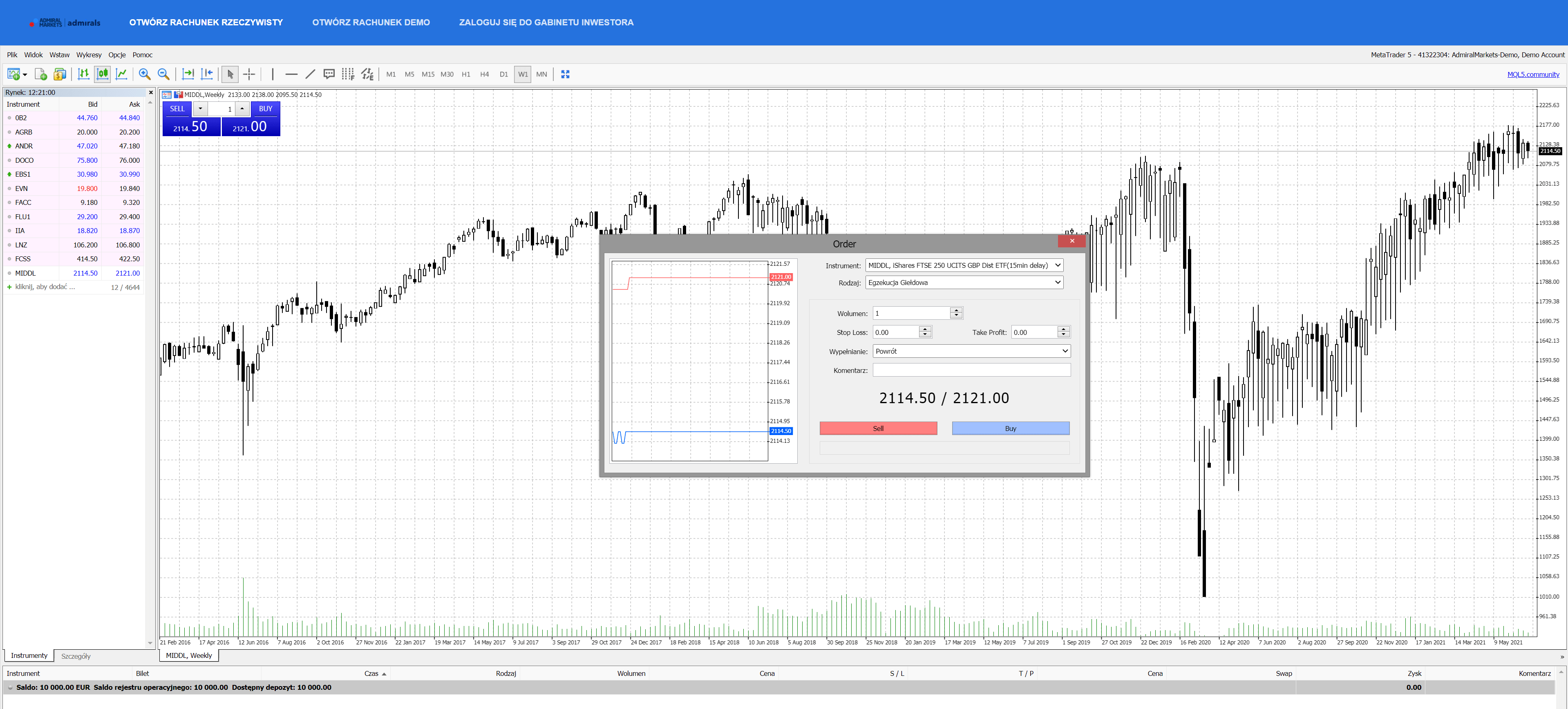This screenshot has width=1568, height=709.
Task: Click the new document with plus icon
Action: 41,74
